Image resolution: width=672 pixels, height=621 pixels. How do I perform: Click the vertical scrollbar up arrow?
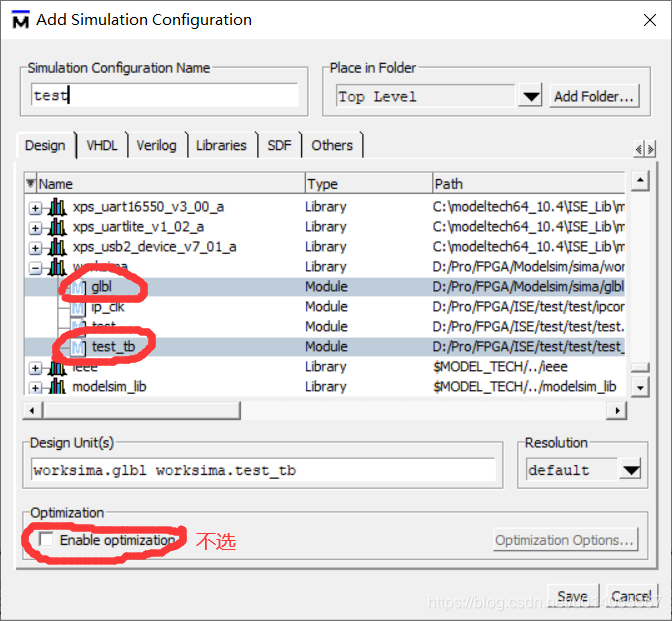pyautogui.click(x=640, y=181)
